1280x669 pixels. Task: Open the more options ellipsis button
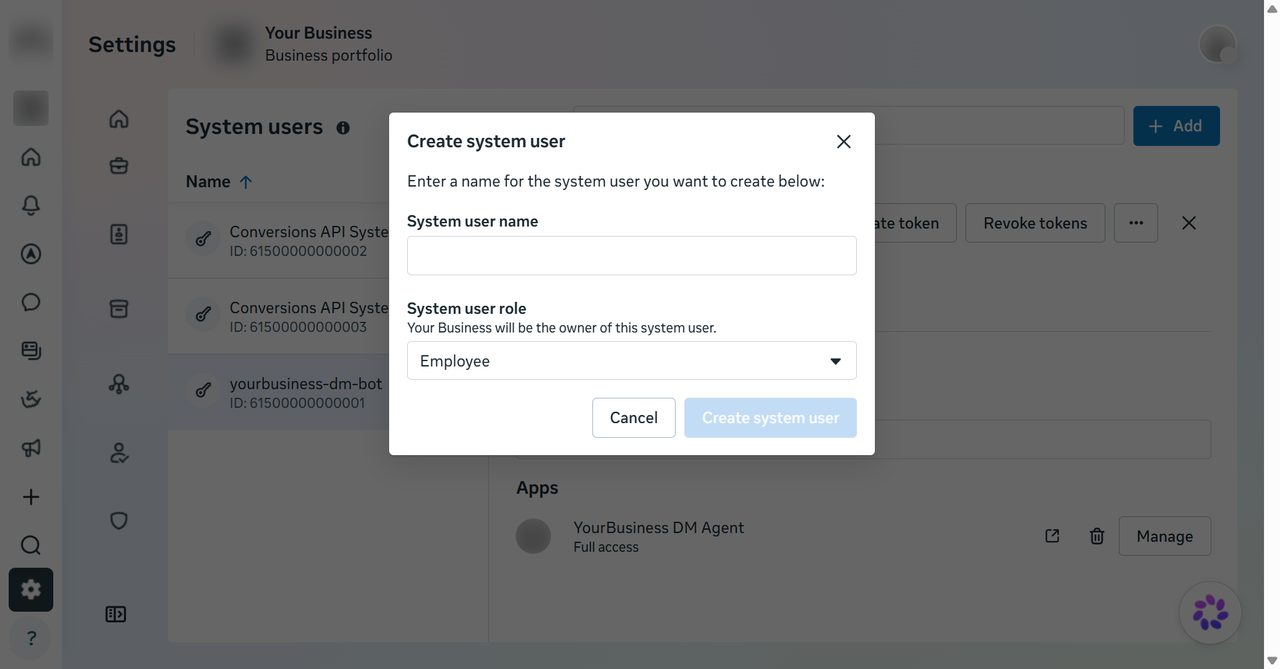click(x=1136, y=223)
